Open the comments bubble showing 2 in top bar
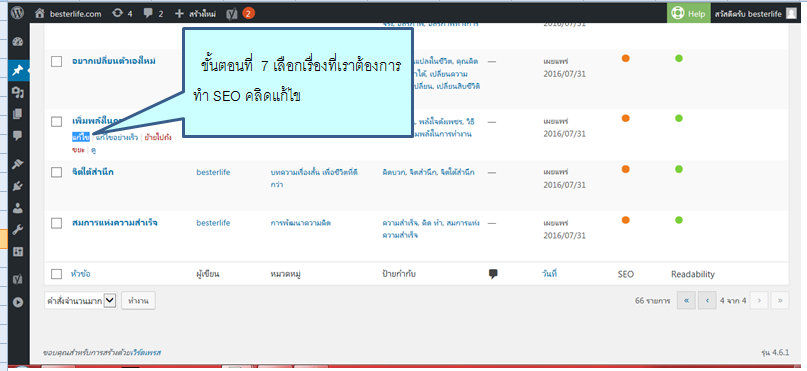The image size is (807, 371). tap(153, 14)
